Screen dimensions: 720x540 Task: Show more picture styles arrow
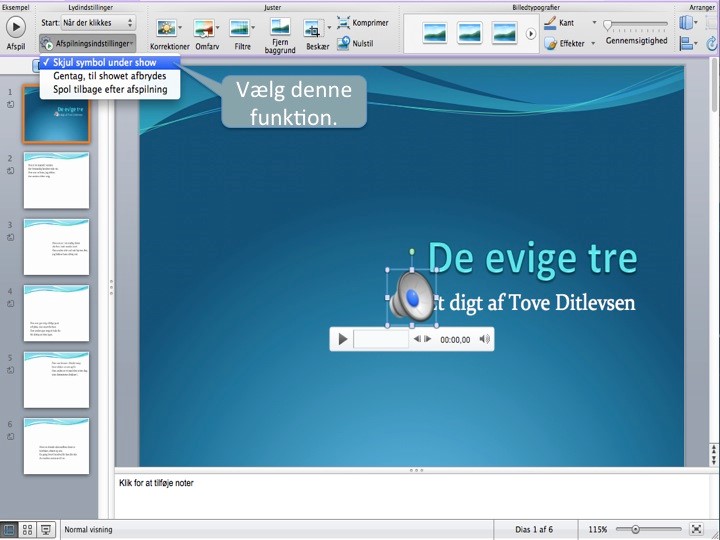pyautogui.click(x=531, y=34)
